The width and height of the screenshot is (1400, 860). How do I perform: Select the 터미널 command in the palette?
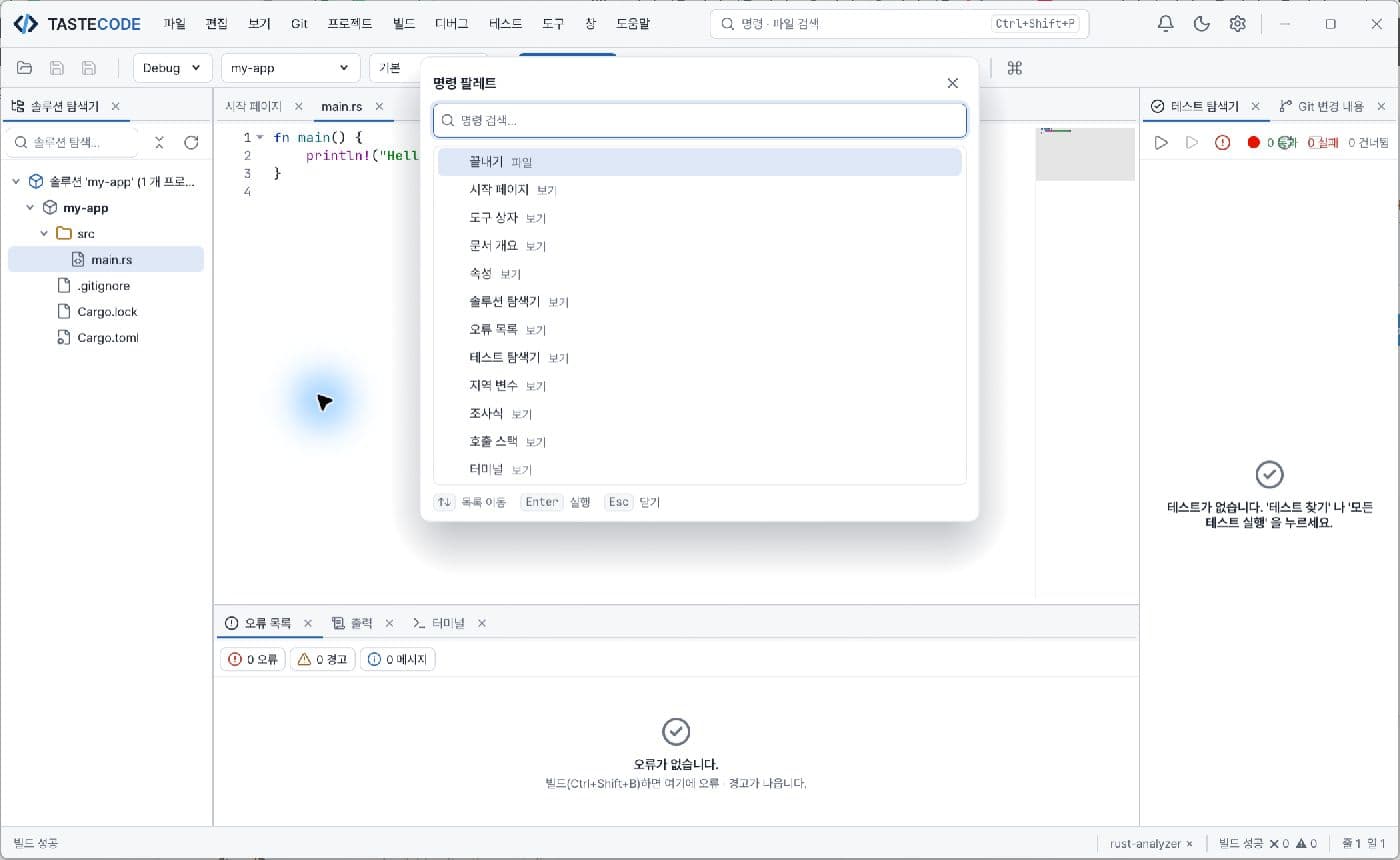tap(700, 470)
